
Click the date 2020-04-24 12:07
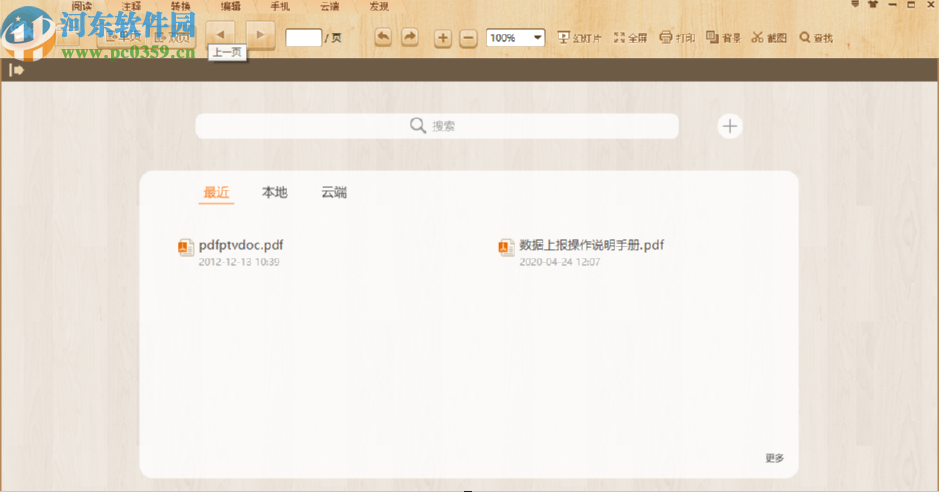coord(559,262)
